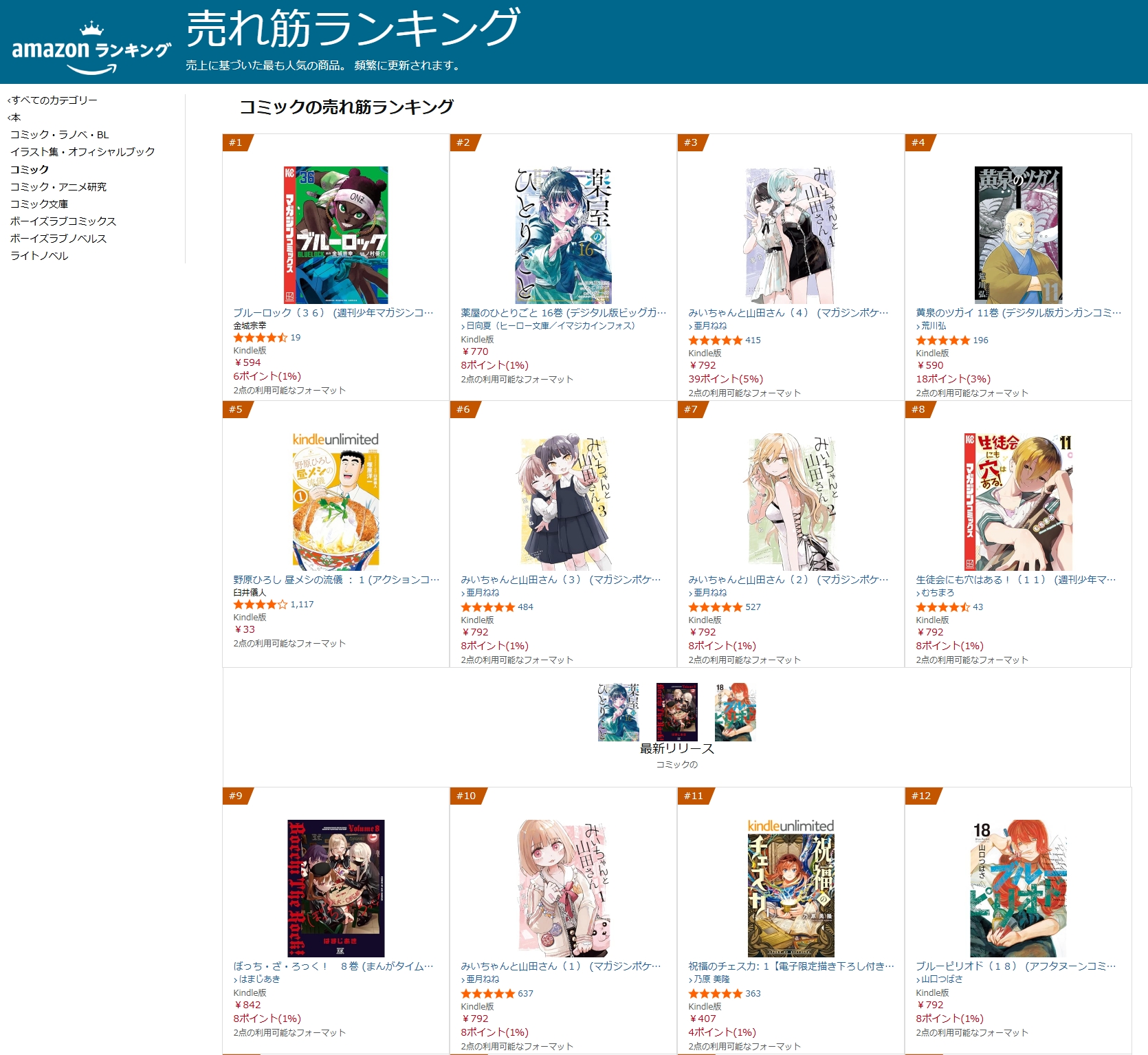Select ライトノベル in the sidebar
Image resolution: width=1148 pixels, height=1055 pixels.
pyautogui.click(x=39, y=256)
